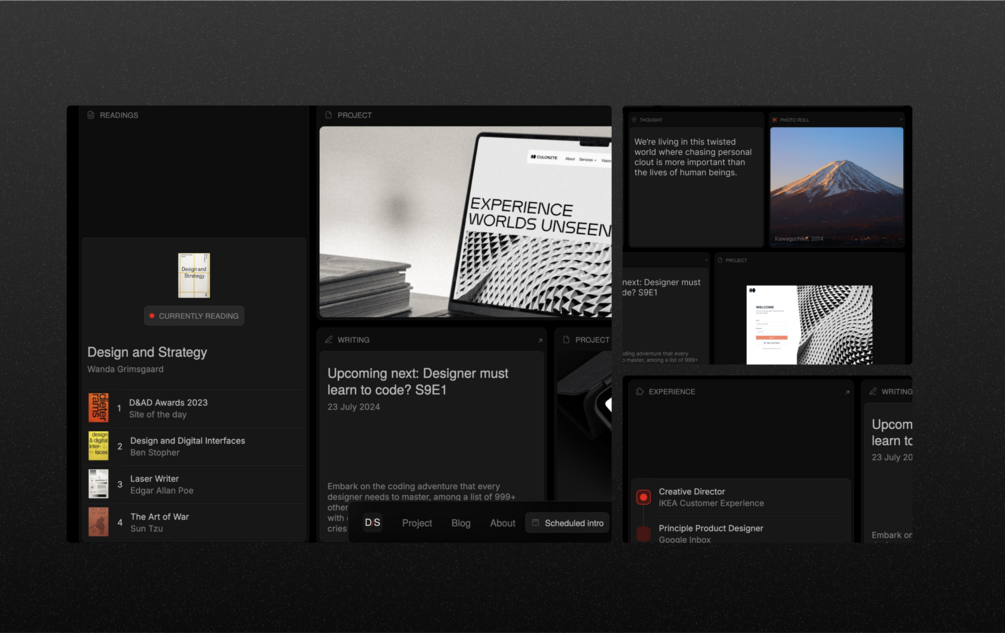Click the D&AD Awards 2023 orange cover thumbnail
1005x633 pixels.
point(98,408)
